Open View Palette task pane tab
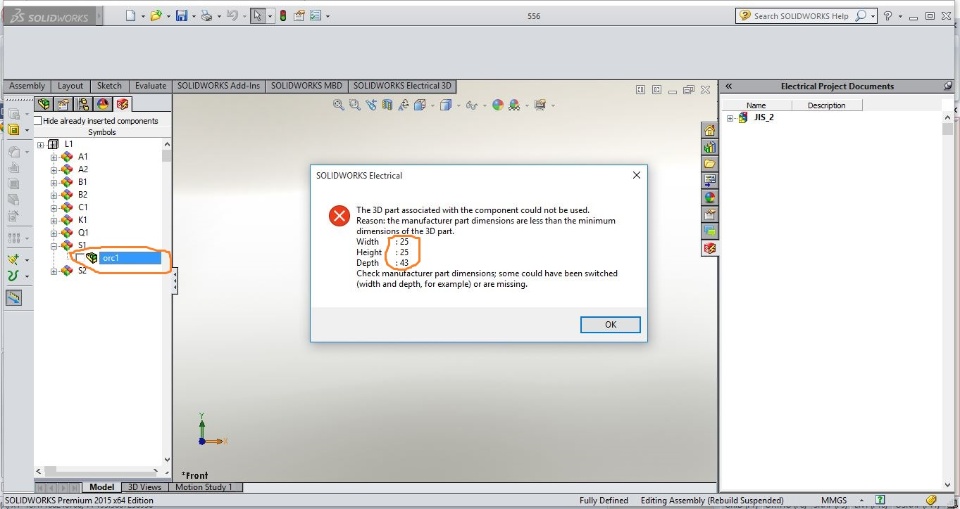This screenshot has height=509, width=960. [x=710, y=180]
